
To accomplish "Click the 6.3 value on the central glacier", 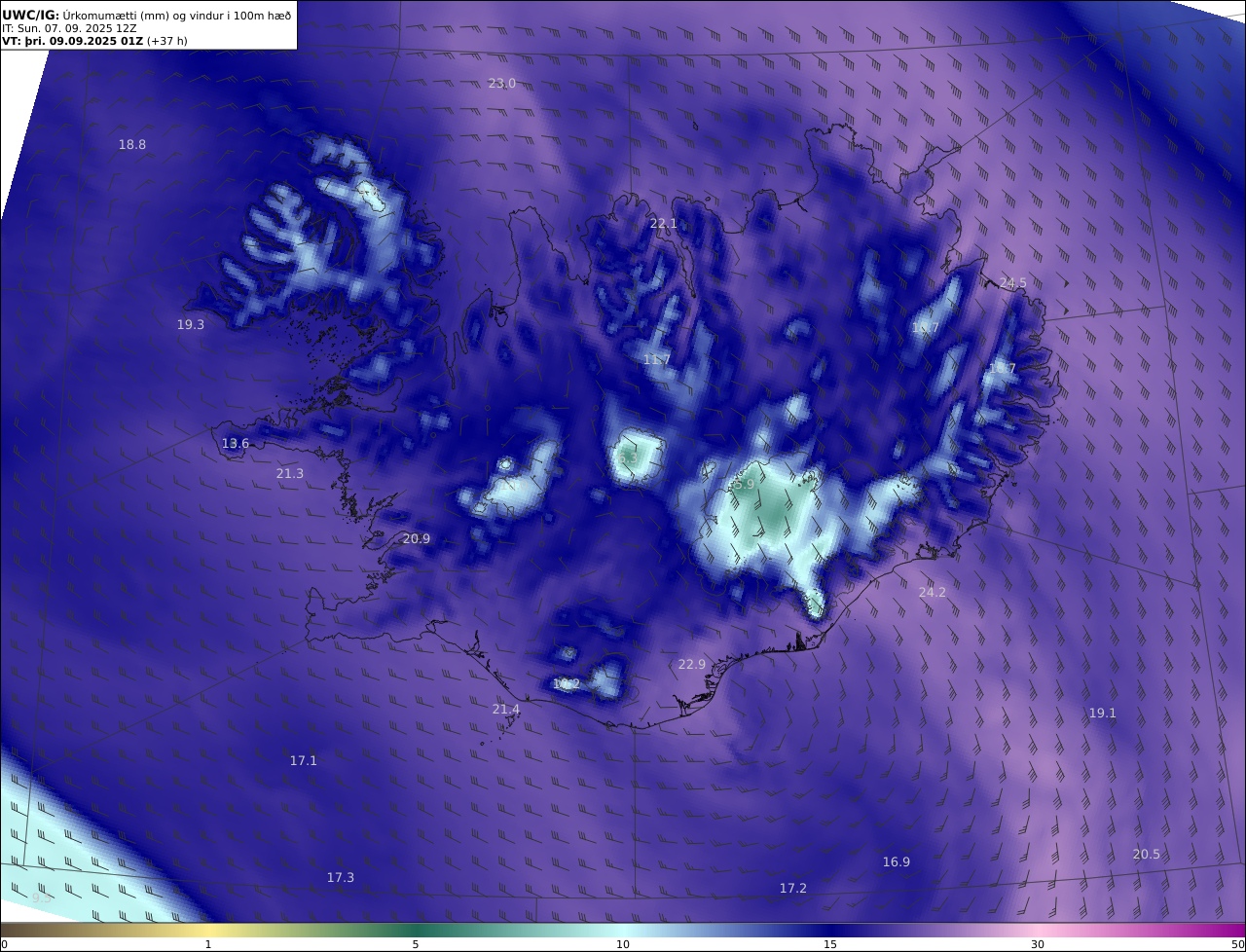I will click(x=628, y=458).
